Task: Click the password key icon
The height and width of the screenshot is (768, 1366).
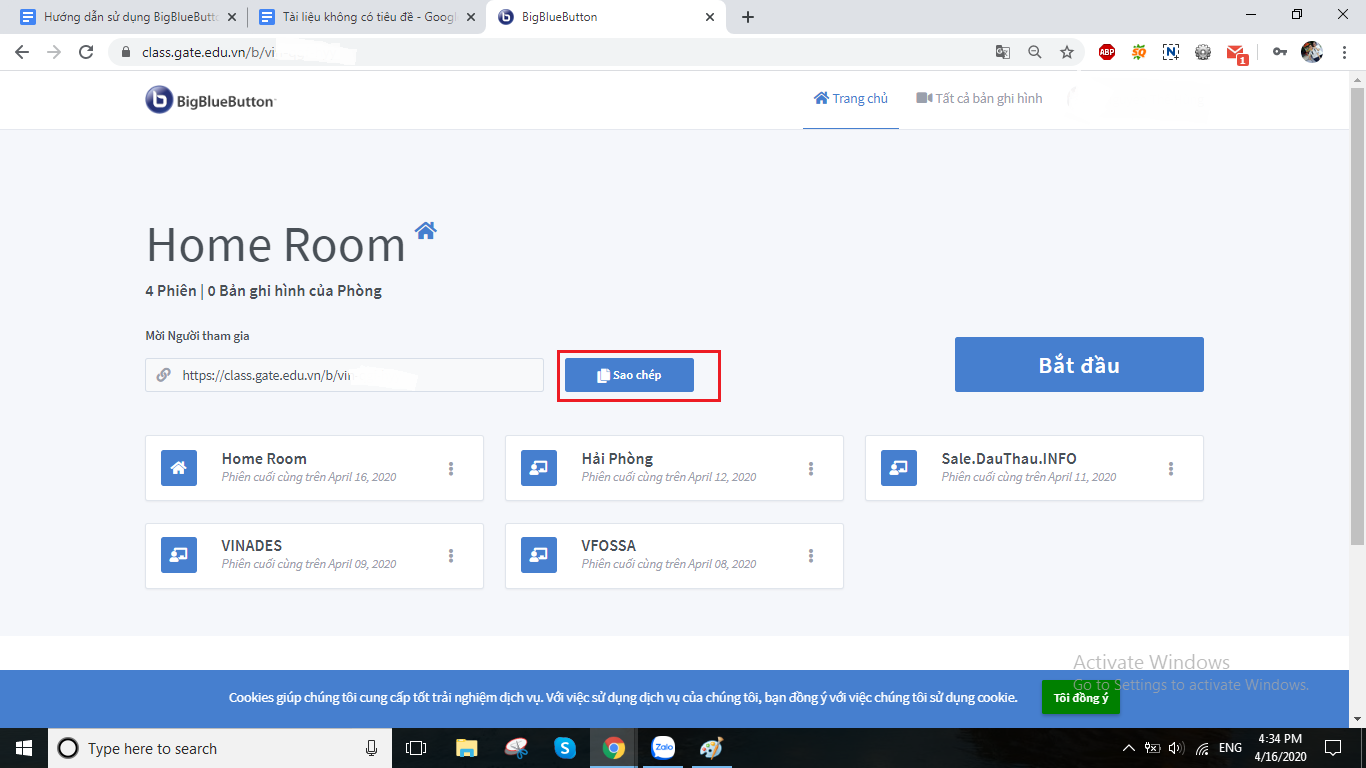Action: pyautogui.click(x=1280, y=52)
